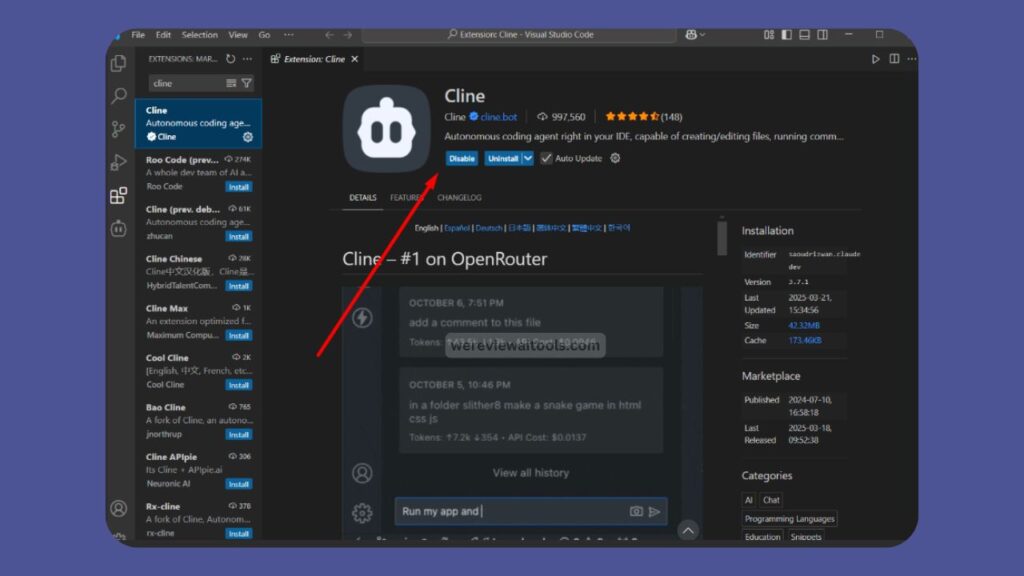Click the account avatar in Cline preview
The image size is (1024, 576).
click(x=362, y=473)
